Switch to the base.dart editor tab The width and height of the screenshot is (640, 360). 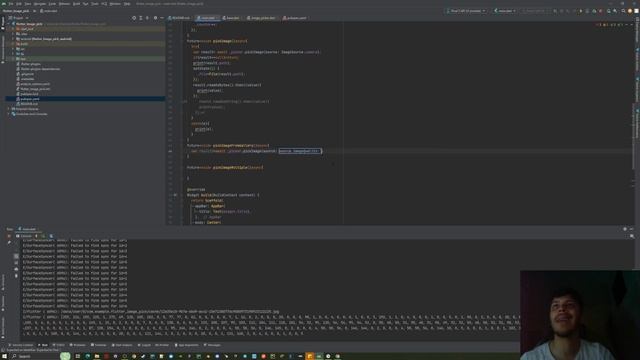tap(231, 18)
